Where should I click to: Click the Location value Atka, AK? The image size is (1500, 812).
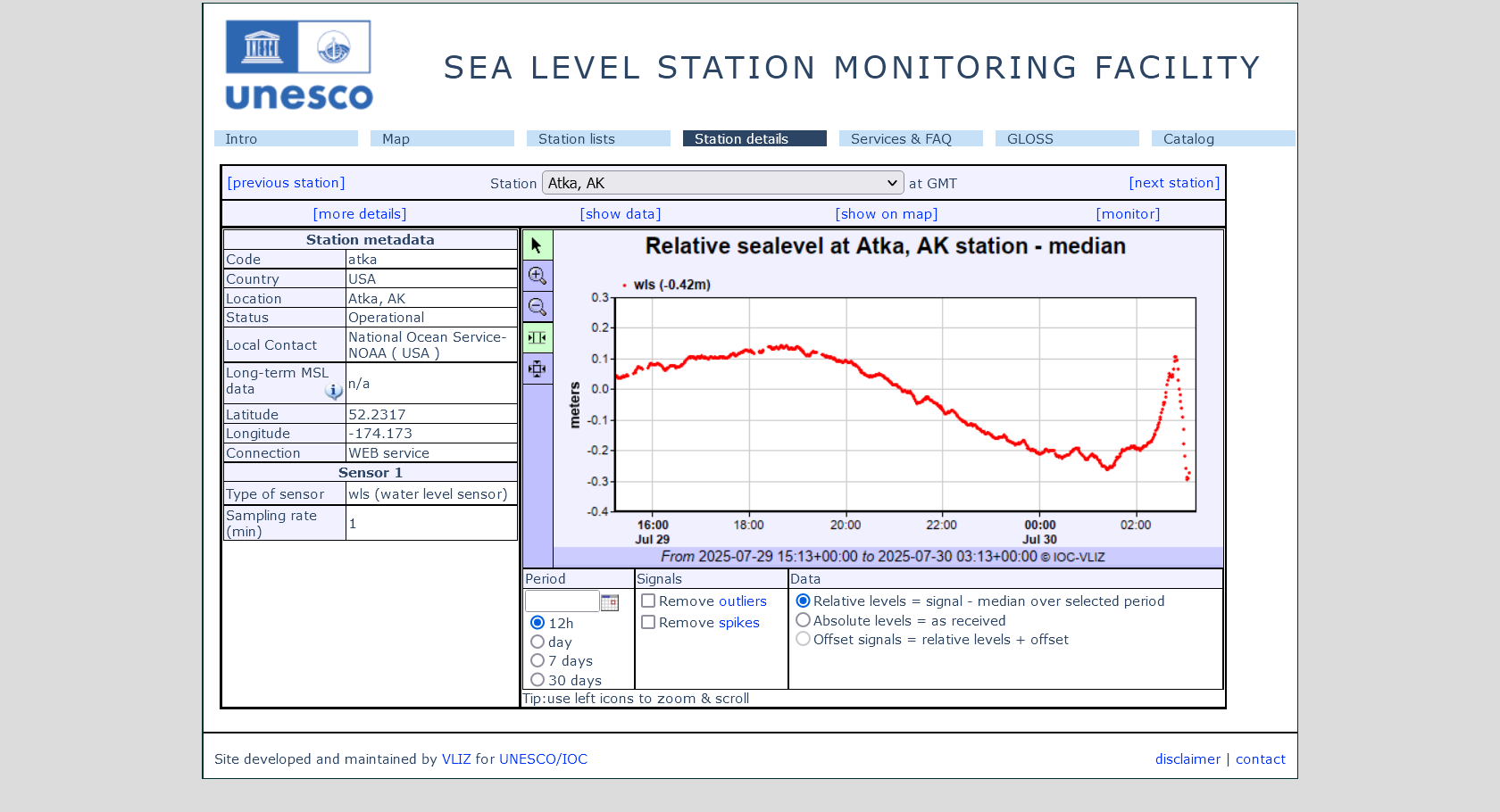click(431, 299)
